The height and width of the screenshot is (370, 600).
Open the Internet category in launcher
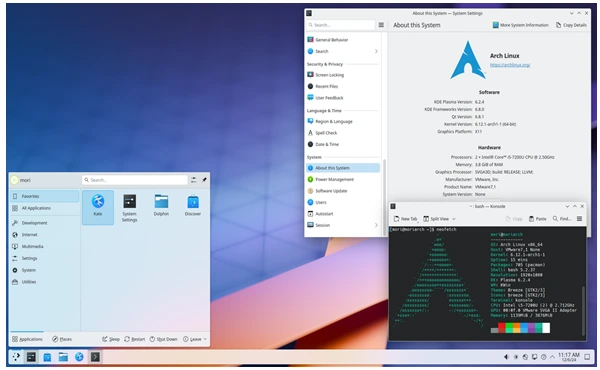45,235
